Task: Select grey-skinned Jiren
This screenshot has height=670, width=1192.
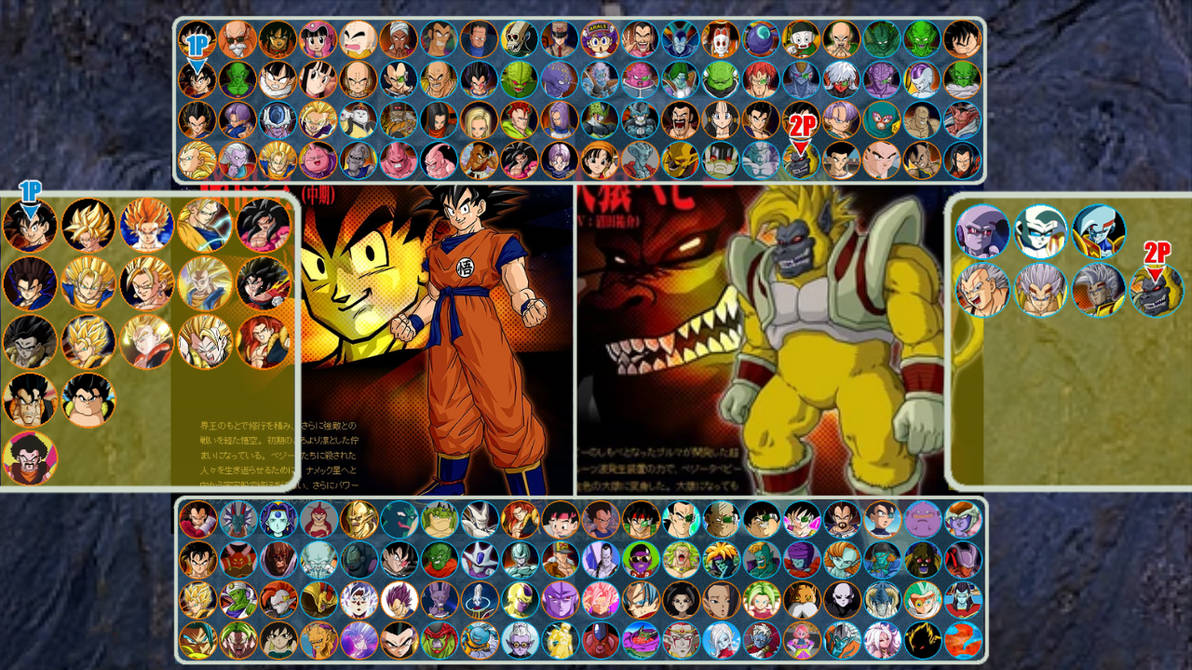Action: pos(842,600)
